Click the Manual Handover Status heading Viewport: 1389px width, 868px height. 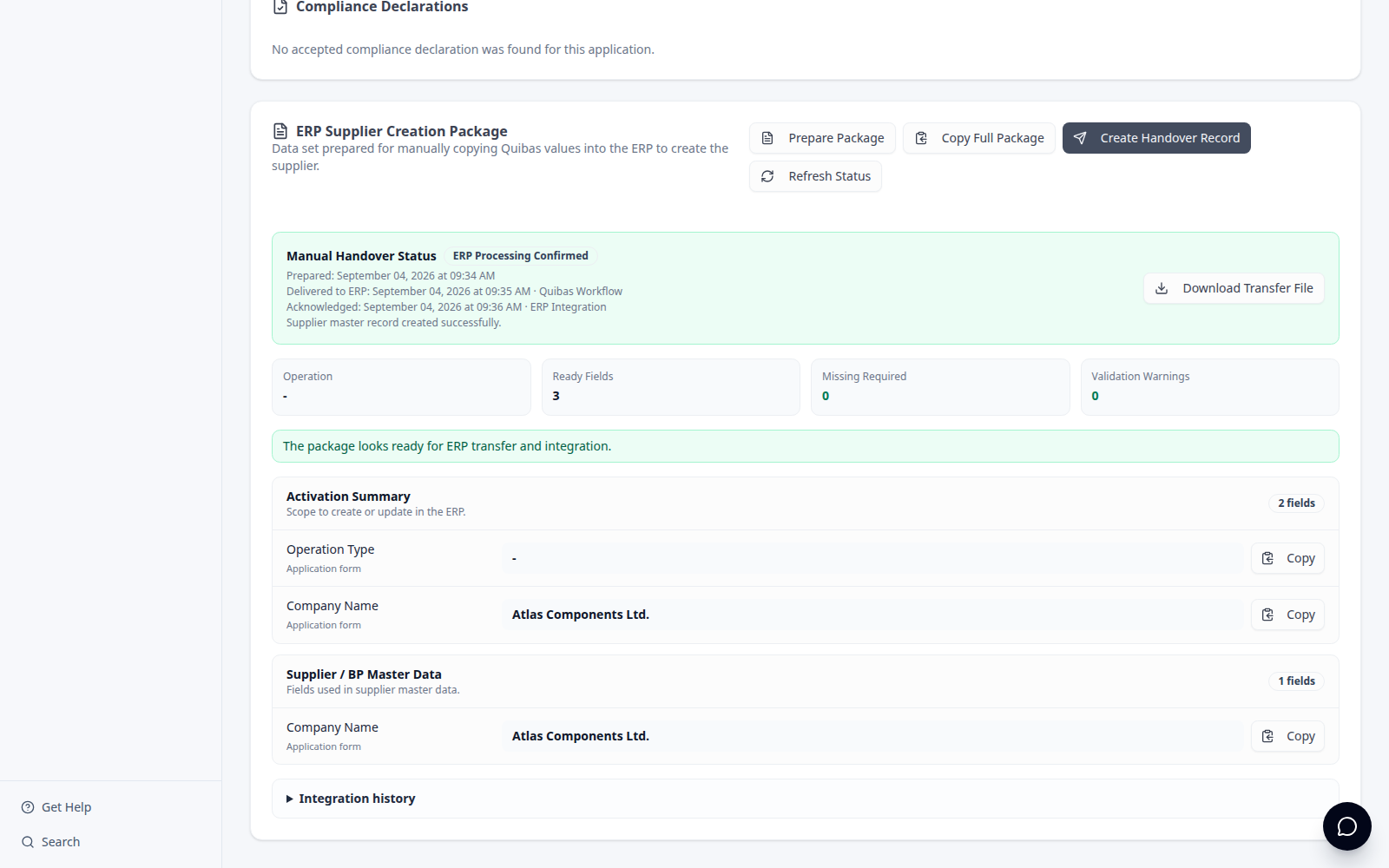tap(361, 256)
